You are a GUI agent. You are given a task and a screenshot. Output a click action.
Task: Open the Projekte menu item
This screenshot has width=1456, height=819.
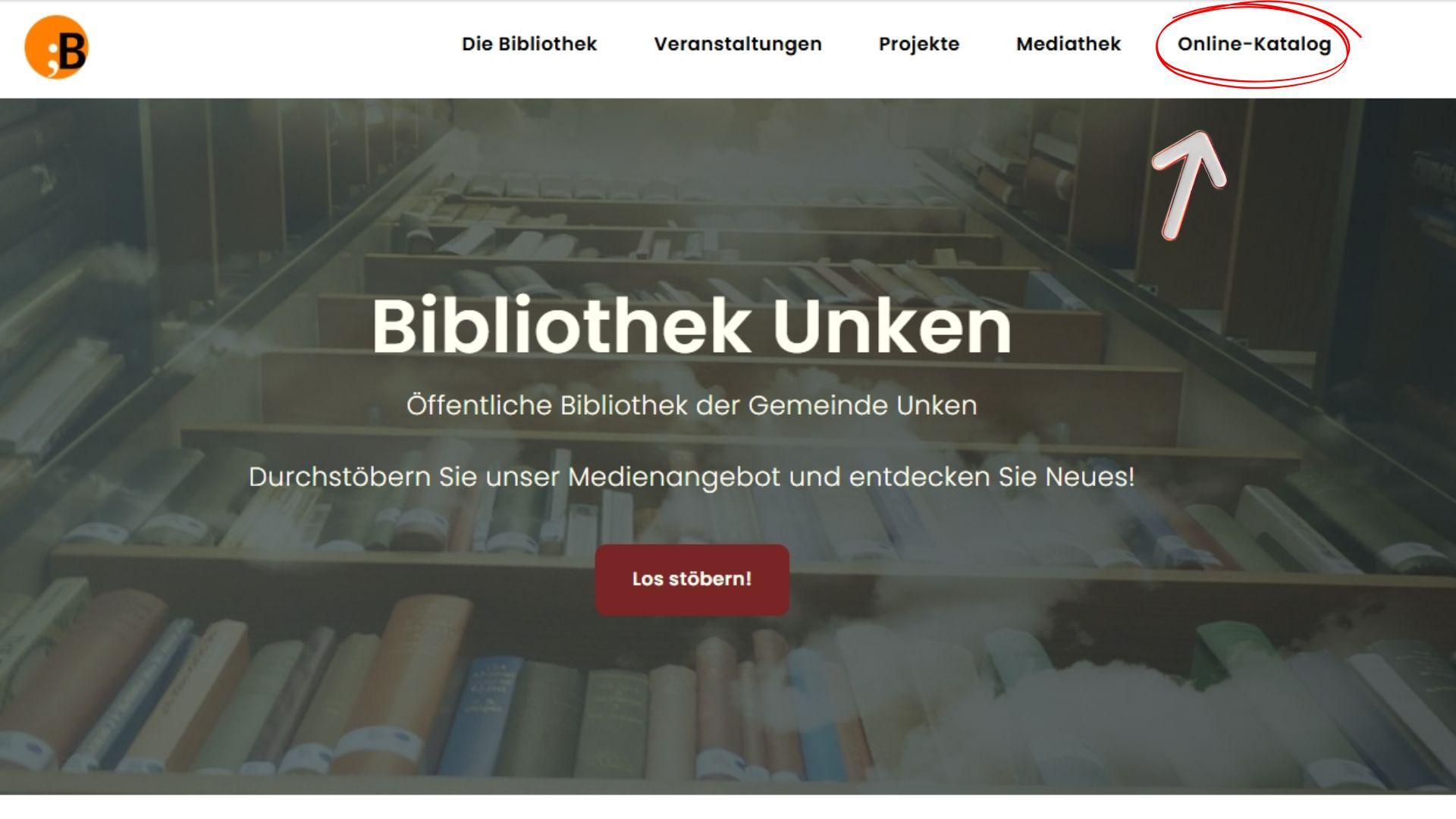click(x=919, y=44)
